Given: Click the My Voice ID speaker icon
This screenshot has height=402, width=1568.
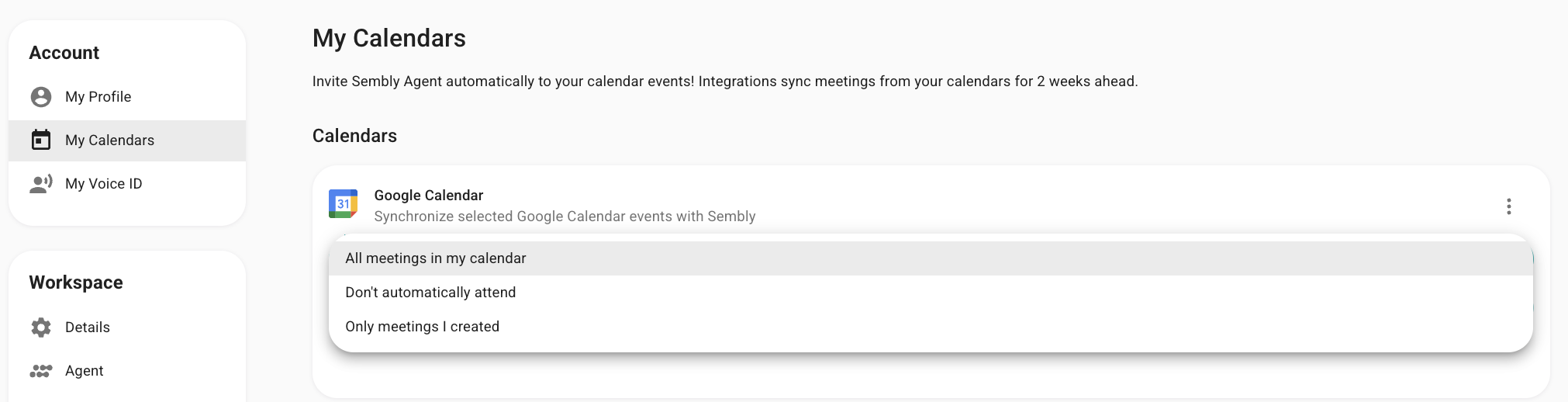Looking at the screenshot, I should [x=41, y=184].
